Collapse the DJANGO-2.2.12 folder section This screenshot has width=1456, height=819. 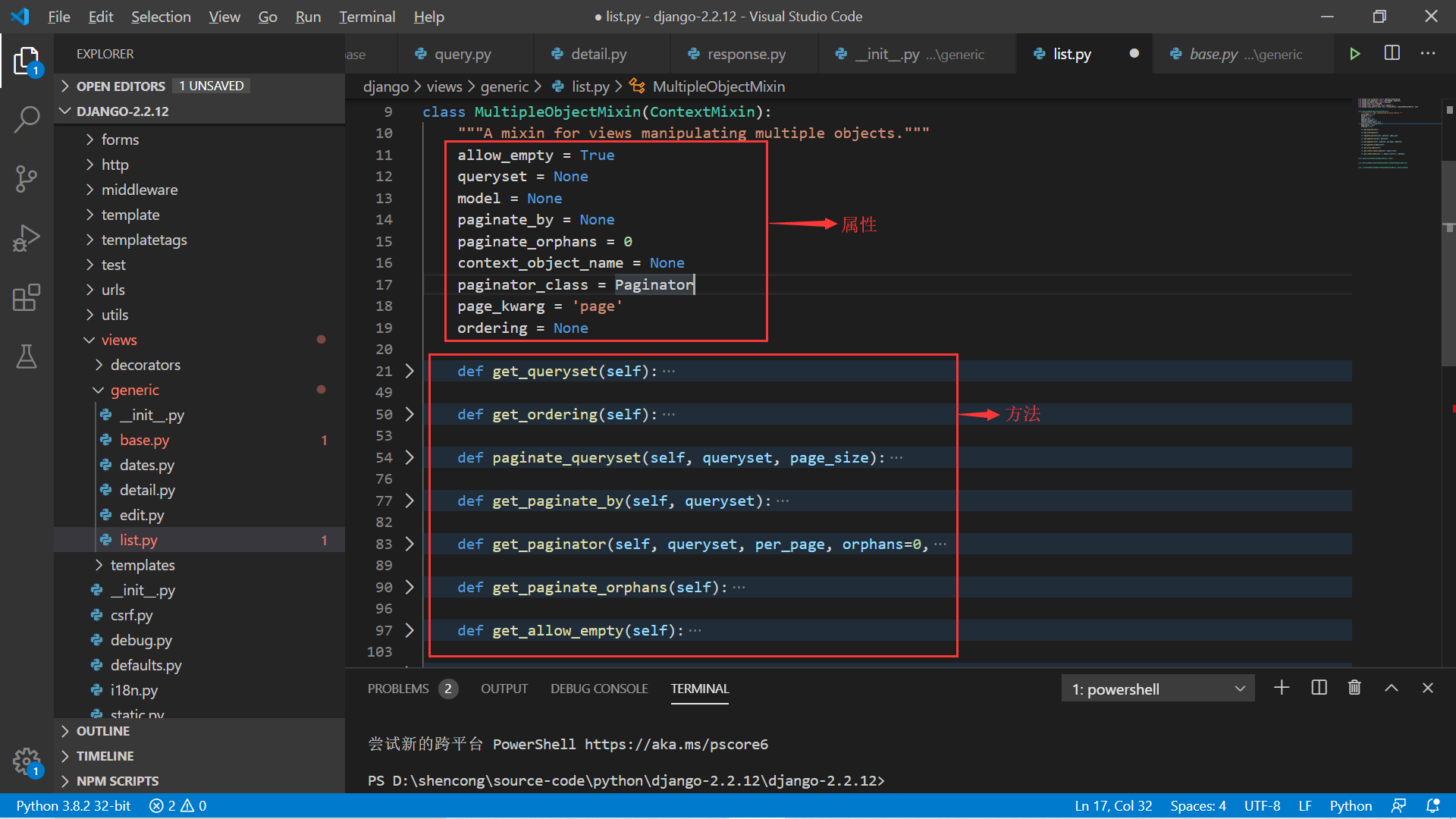[199, 111]
